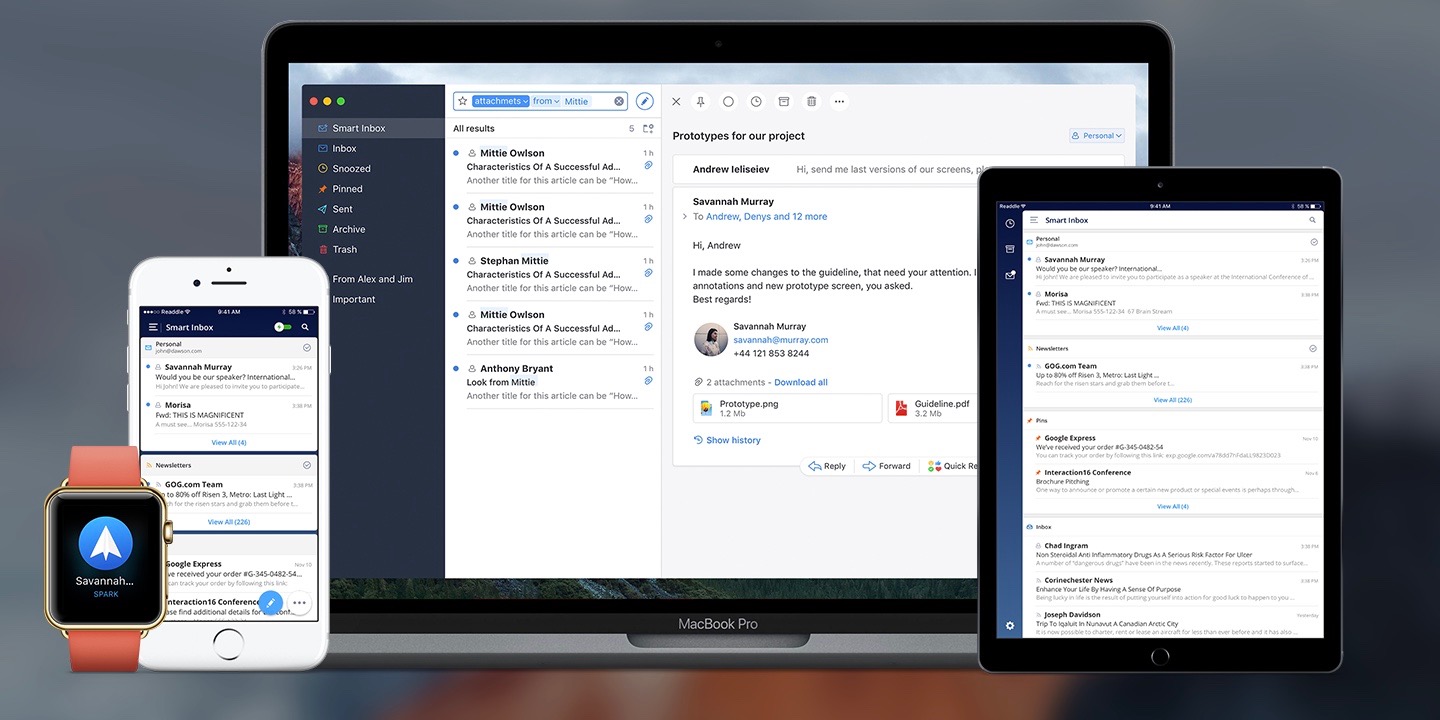Clear the search query using the clear button

coord(618,100)
